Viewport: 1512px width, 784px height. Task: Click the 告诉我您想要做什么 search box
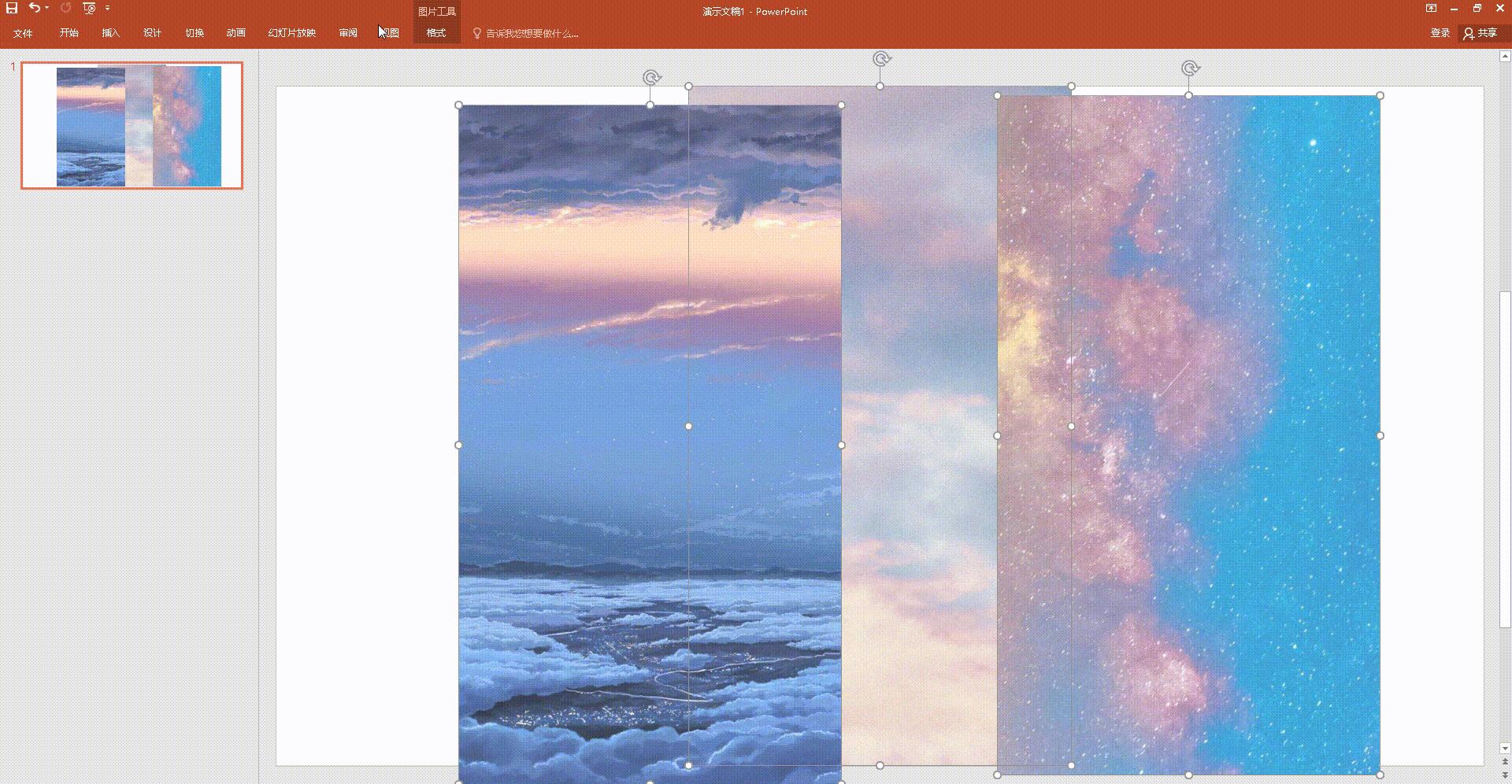(532, 33)
